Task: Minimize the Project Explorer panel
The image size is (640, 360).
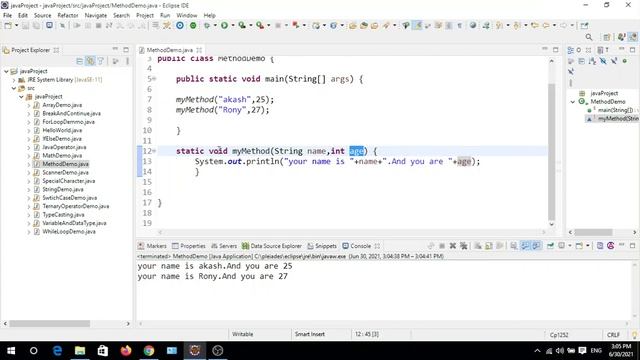Action: [115, 49]
